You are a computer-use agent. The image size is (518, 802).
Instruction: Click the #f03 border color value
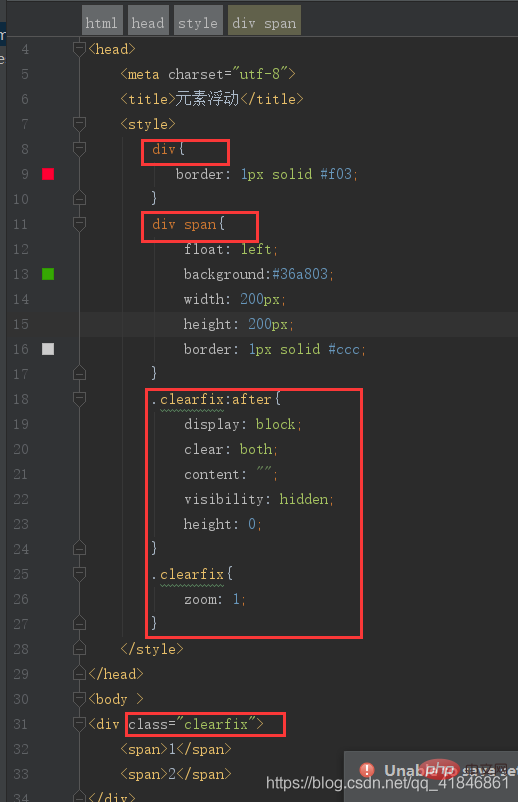tap(336, 174)
